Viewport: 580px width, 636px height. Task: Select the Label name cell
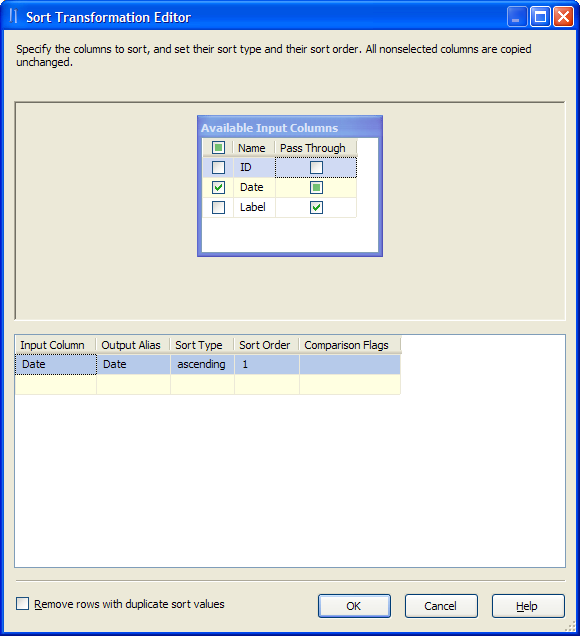pyautogui.click(x=254, y=207)
